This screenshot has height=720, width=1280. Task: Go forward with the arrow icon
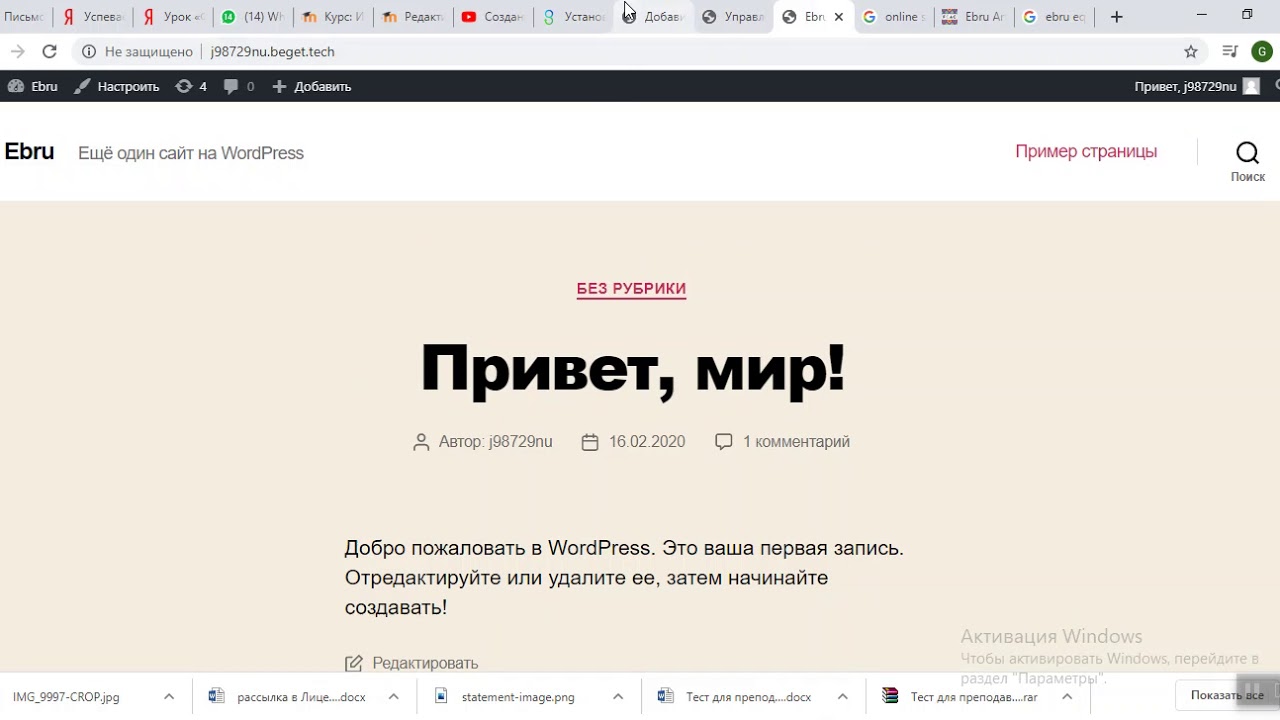tap(17, 51)
